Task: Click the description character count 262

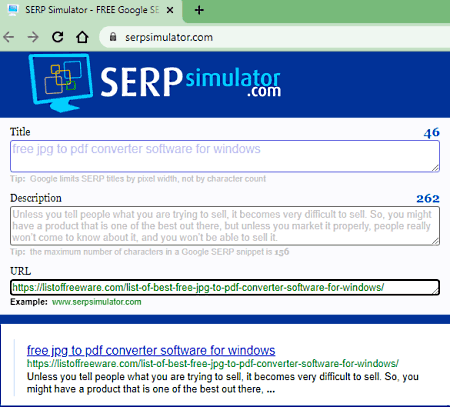Action: pyautogui.click(x=428, y=199)
